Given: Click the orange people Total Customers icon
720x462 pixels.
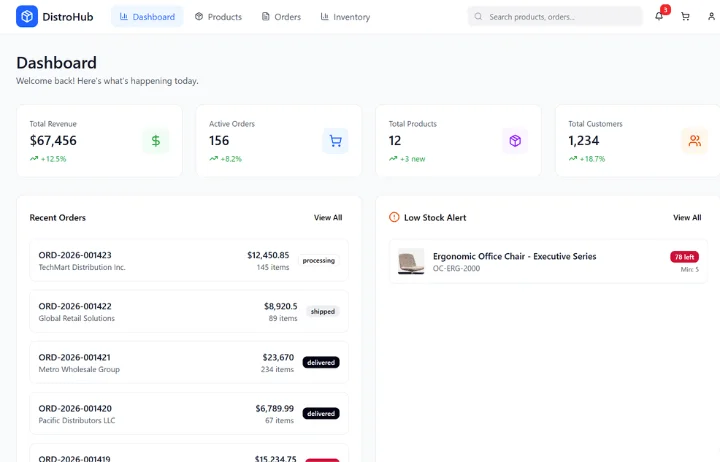Looking at the screenshot, I should [x=694, y=141].
